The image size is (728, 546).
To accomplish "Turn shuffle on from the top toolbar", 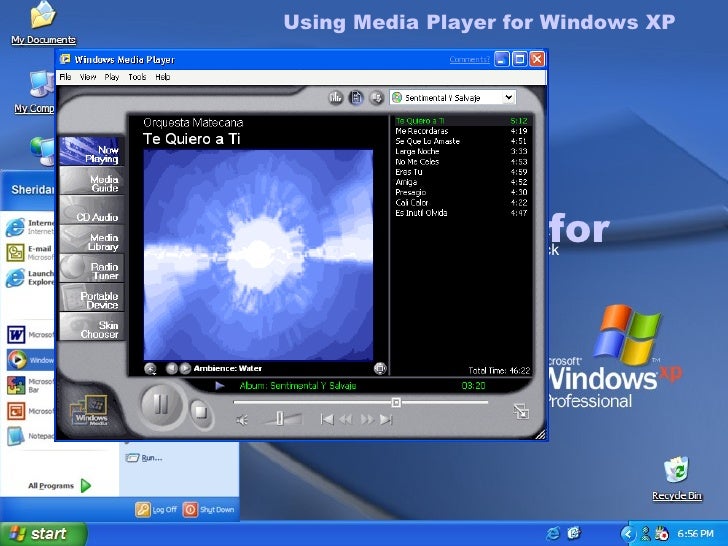I will click(x=376, y=97).
